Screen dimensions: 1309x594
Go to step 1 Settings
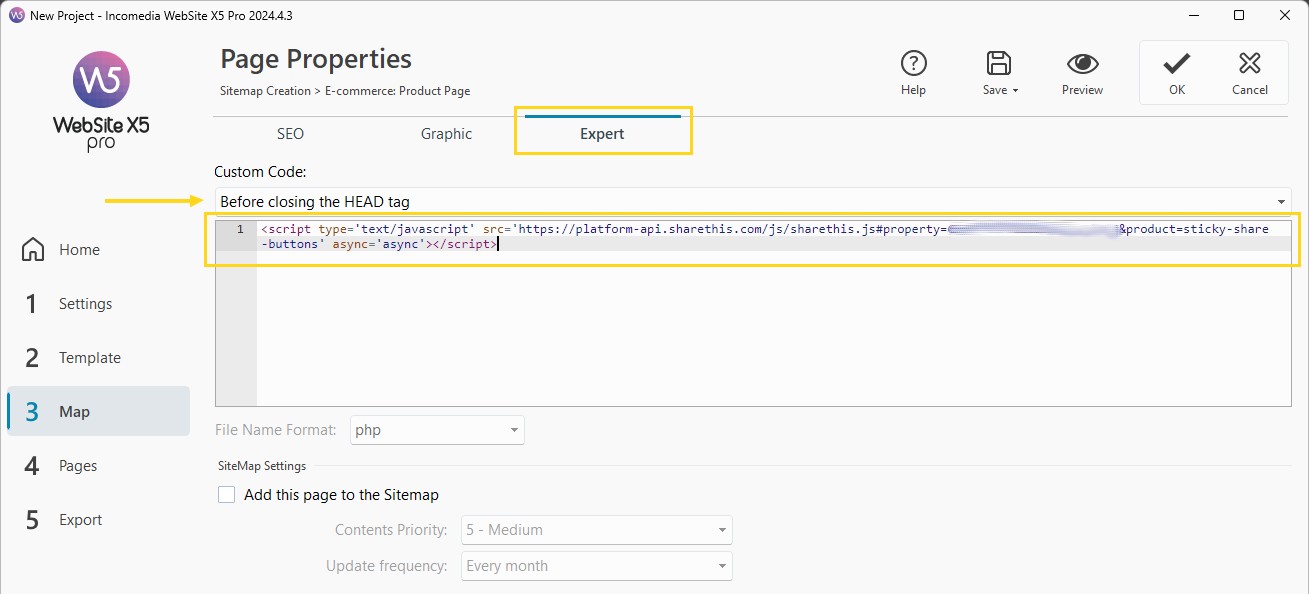pyautogui.click(x=98, y=304)
